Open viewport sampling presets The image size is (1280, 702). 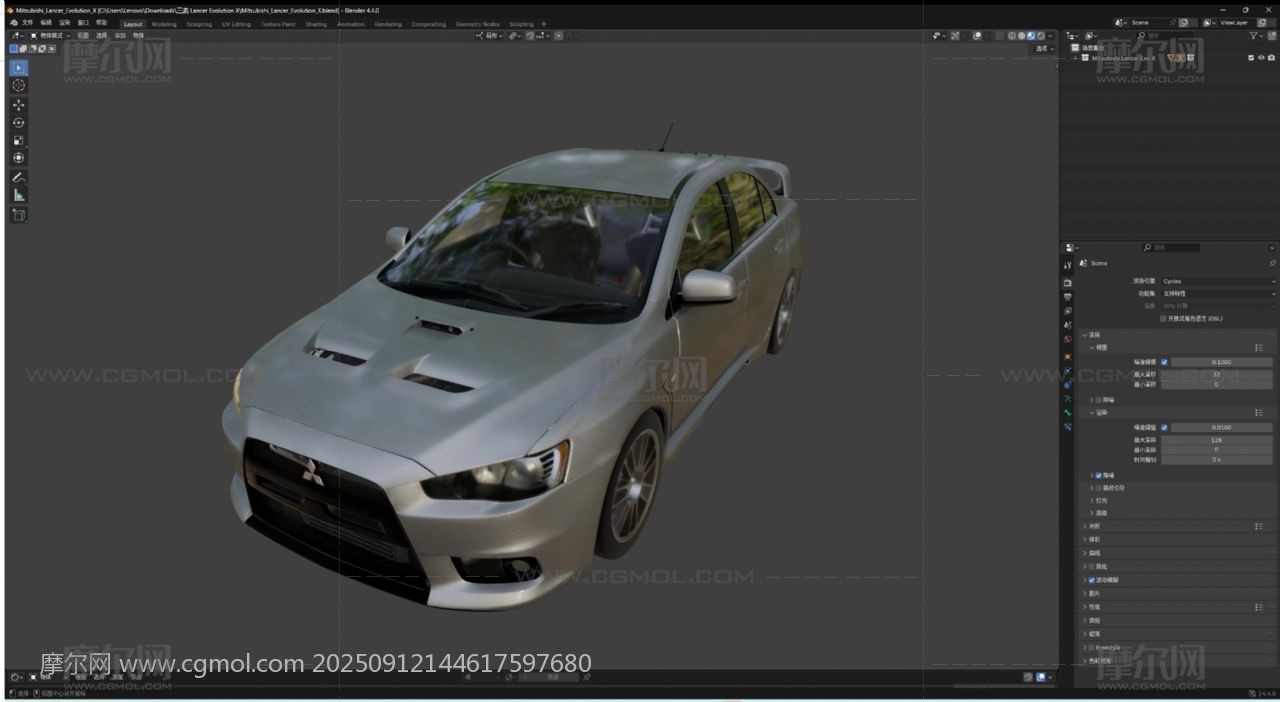click(1259, 347)
